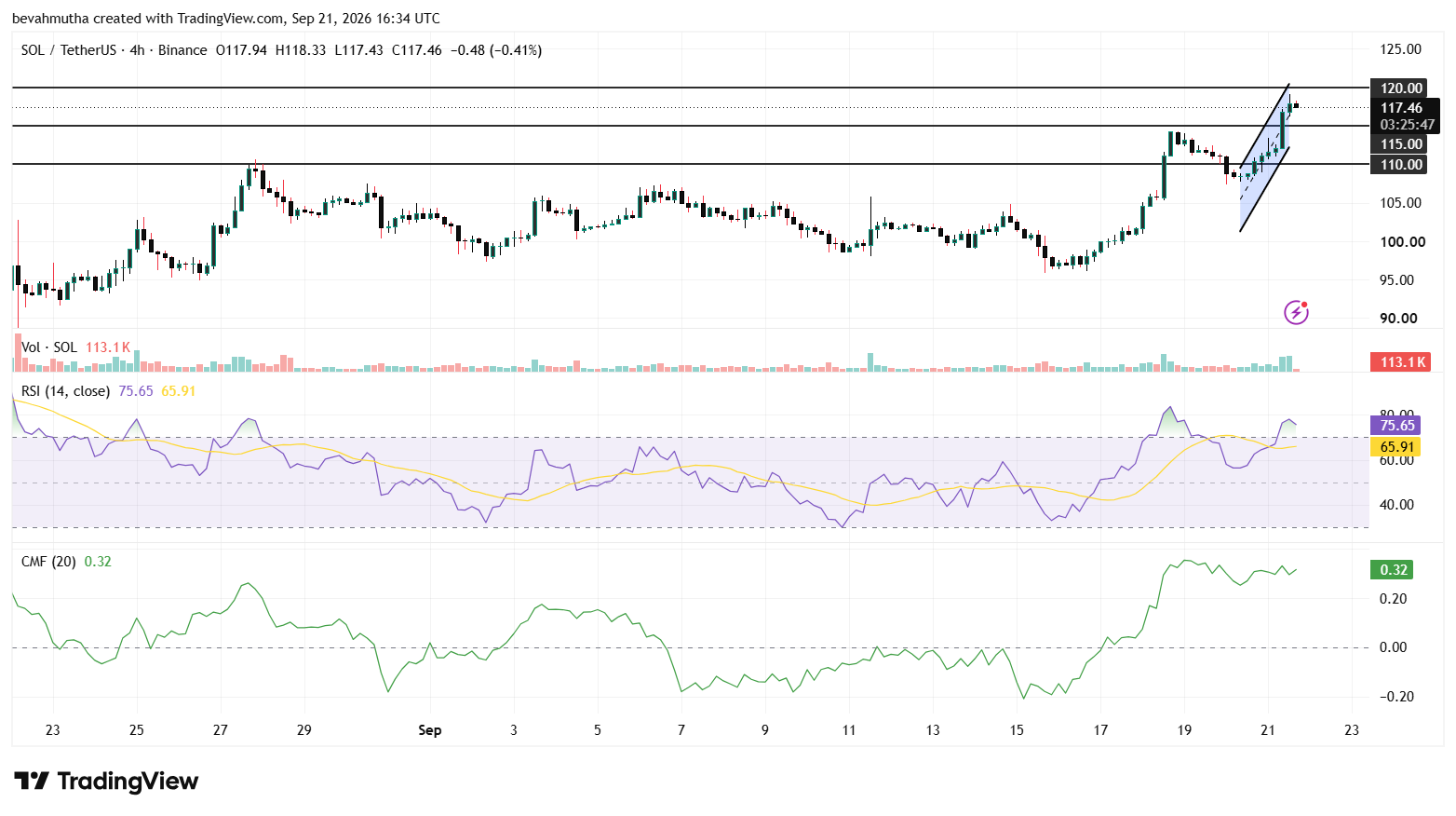
Task: Click CMF value 0.32 in legend
Action: pos(98,562)
